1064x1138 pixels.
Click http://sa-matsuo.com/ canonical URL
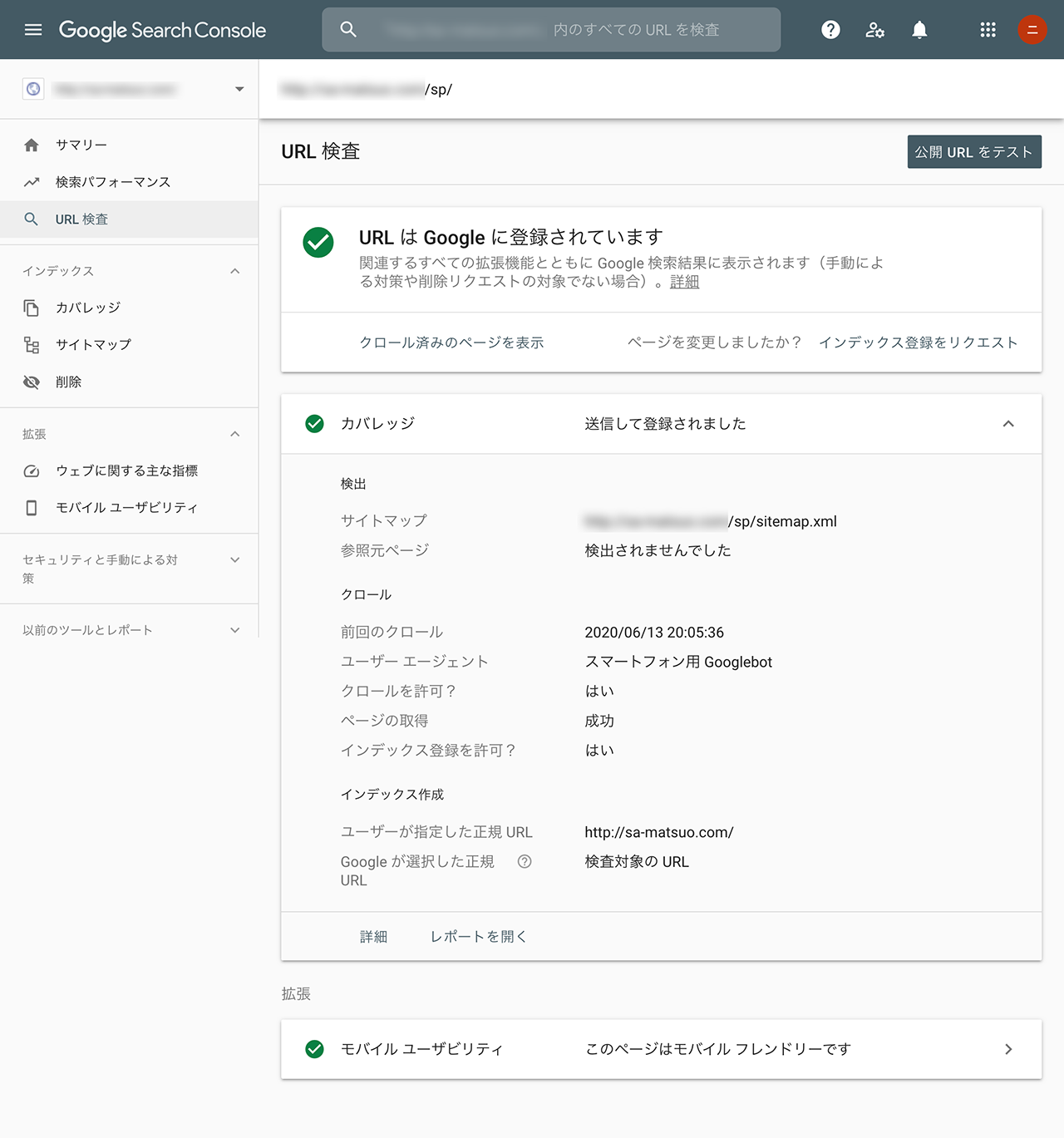tap(659, 832)
